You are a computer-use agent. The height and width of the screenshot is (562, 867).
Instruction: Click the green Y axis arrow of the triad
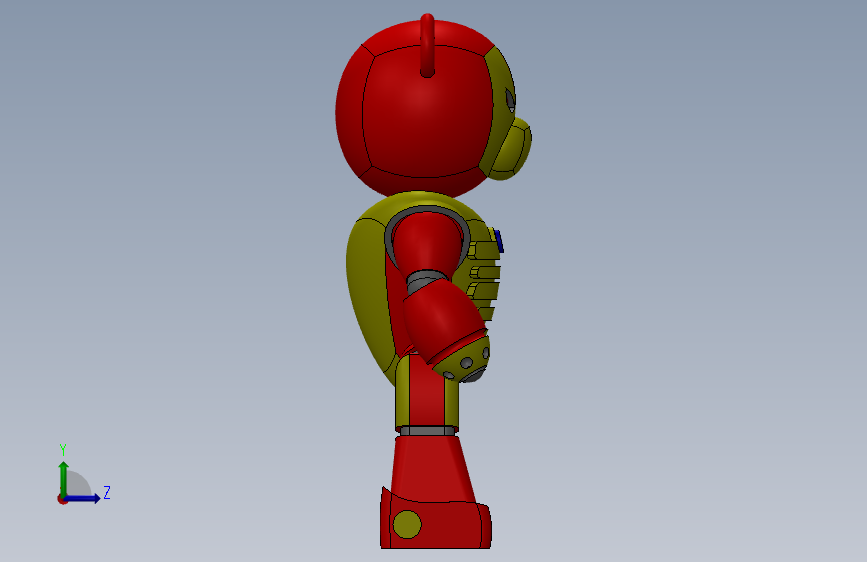click(x=64, y=479)
